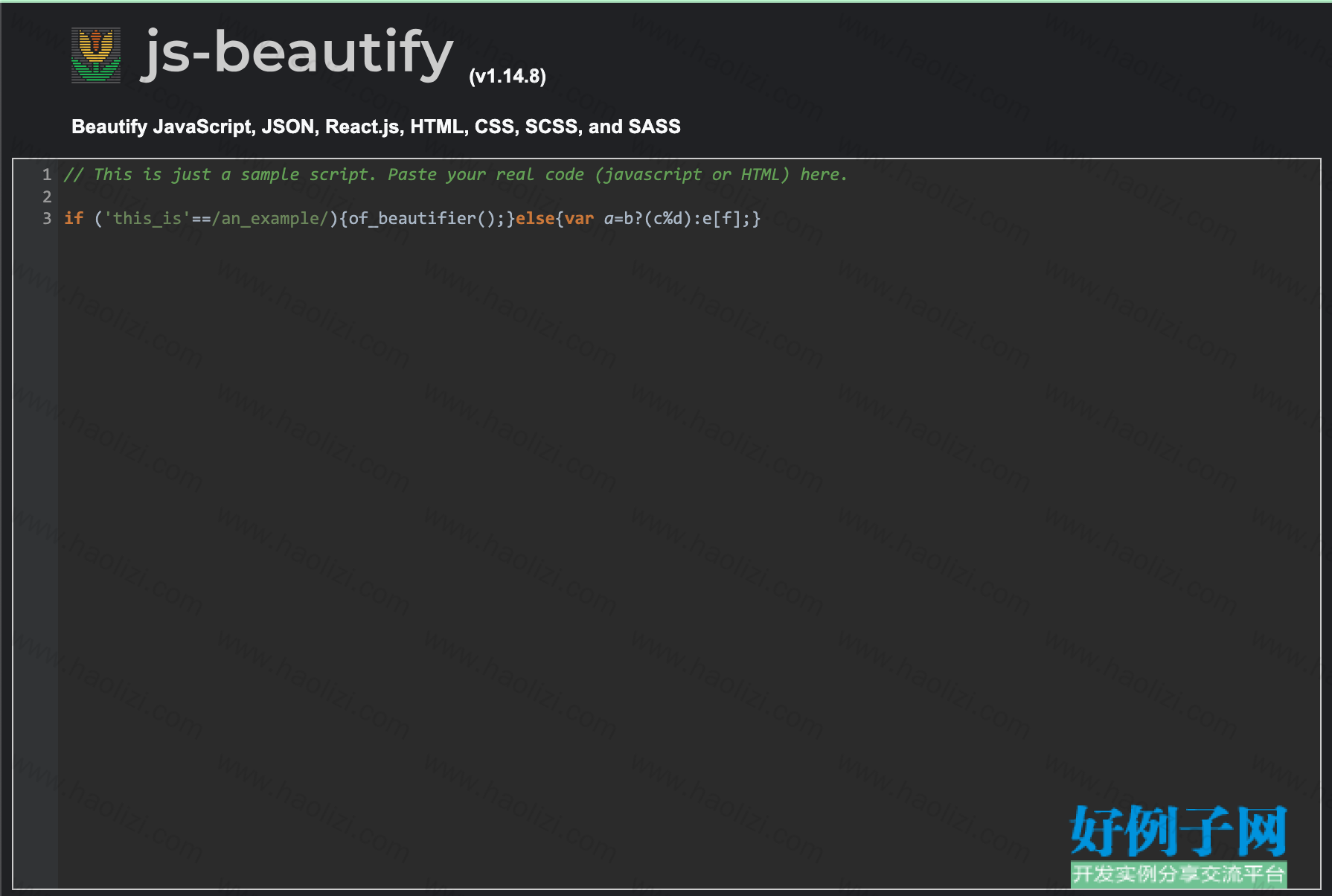Click the sample script comment line

(x=455, y=175)
